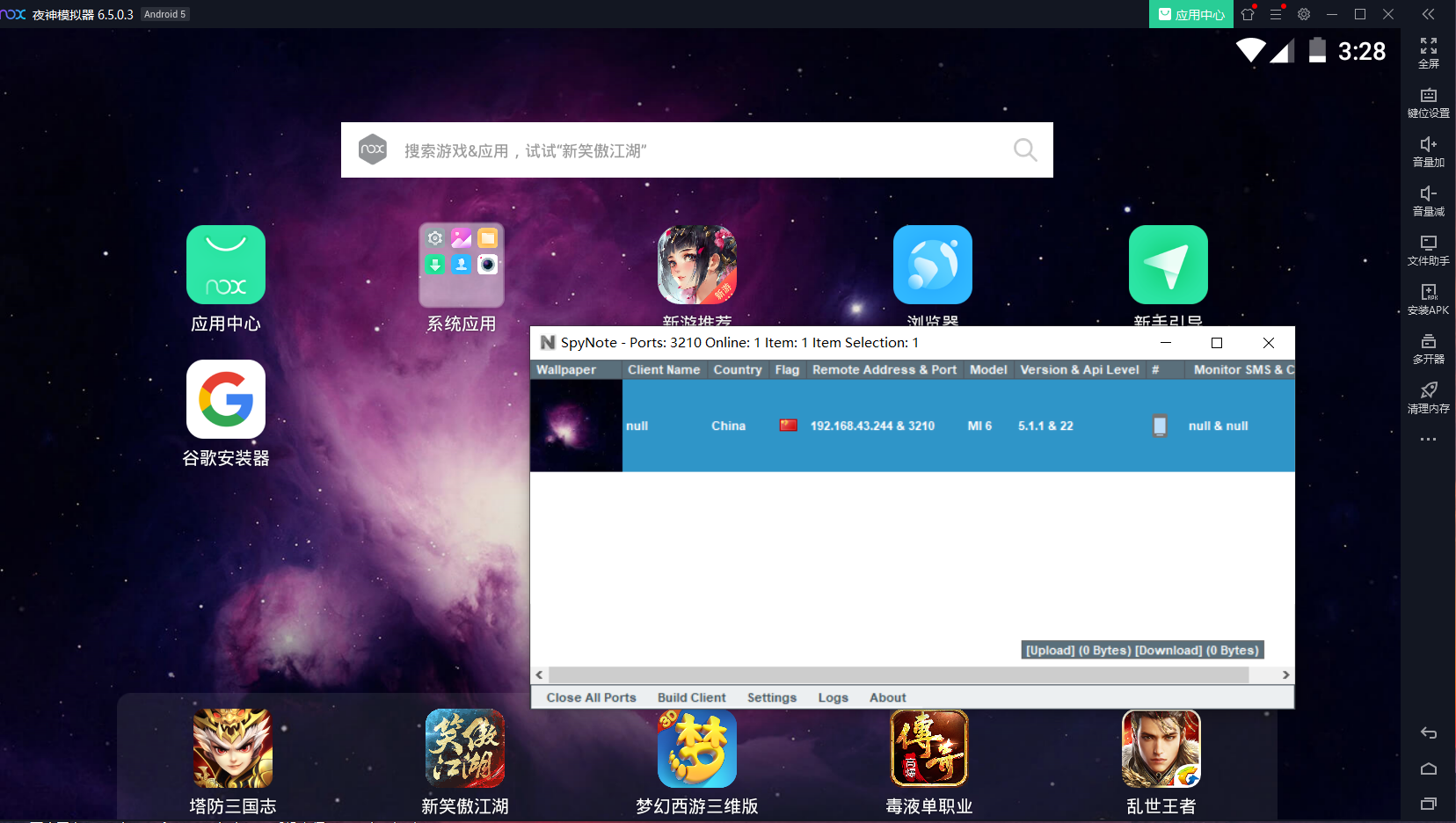This screenshot has height=823, width=1456.
Task: Click the client wallpaper thumbnail
Action: (x=577, y=426)
